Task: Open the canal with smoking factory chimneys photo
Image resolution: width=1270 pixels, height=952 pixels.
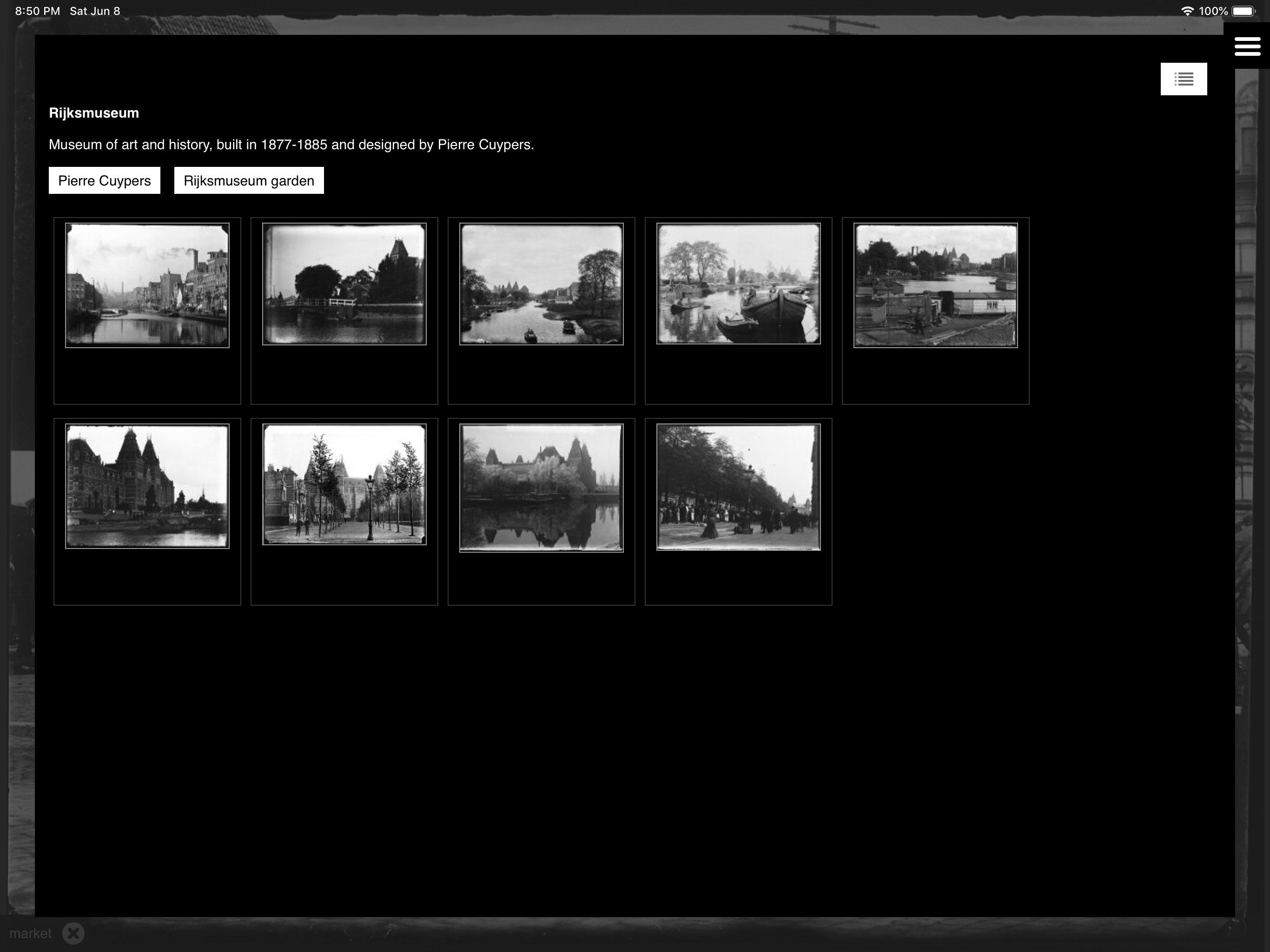Action: point(147,285)
